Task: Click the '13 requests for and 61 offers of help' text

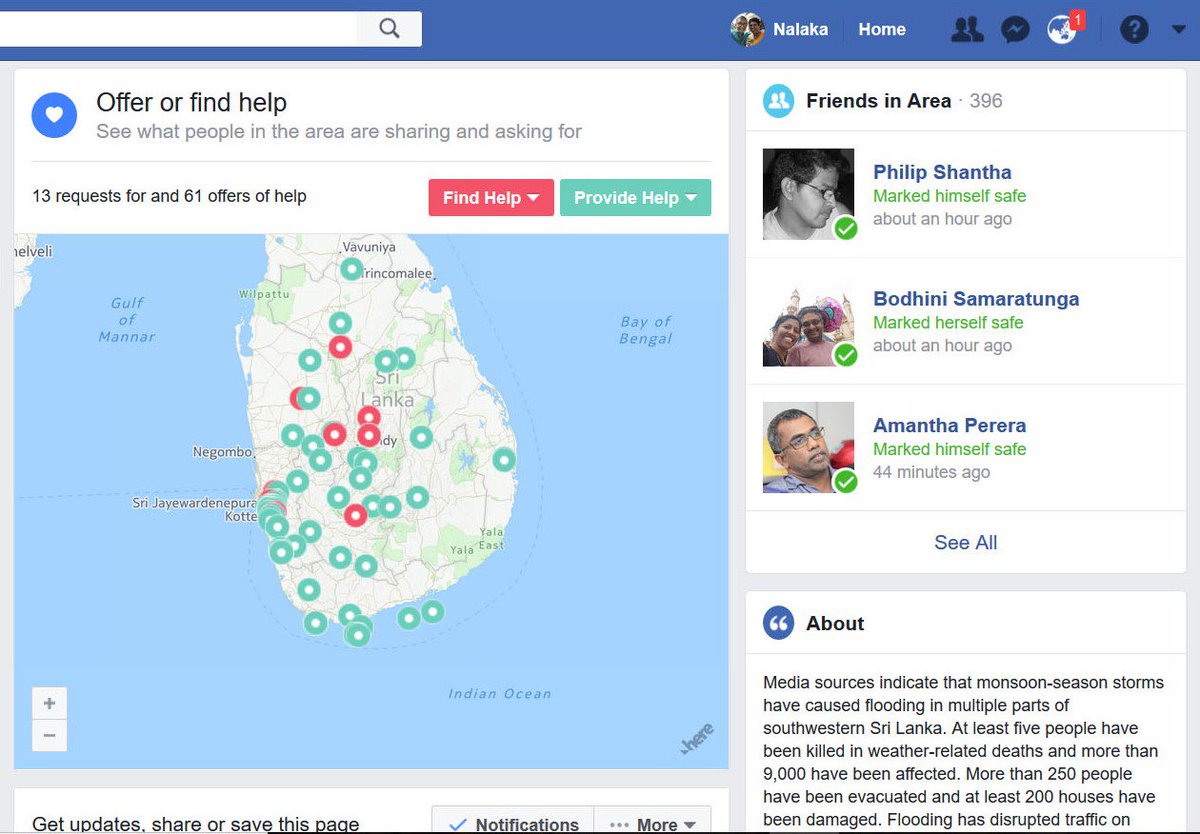Action: (169, 196)
